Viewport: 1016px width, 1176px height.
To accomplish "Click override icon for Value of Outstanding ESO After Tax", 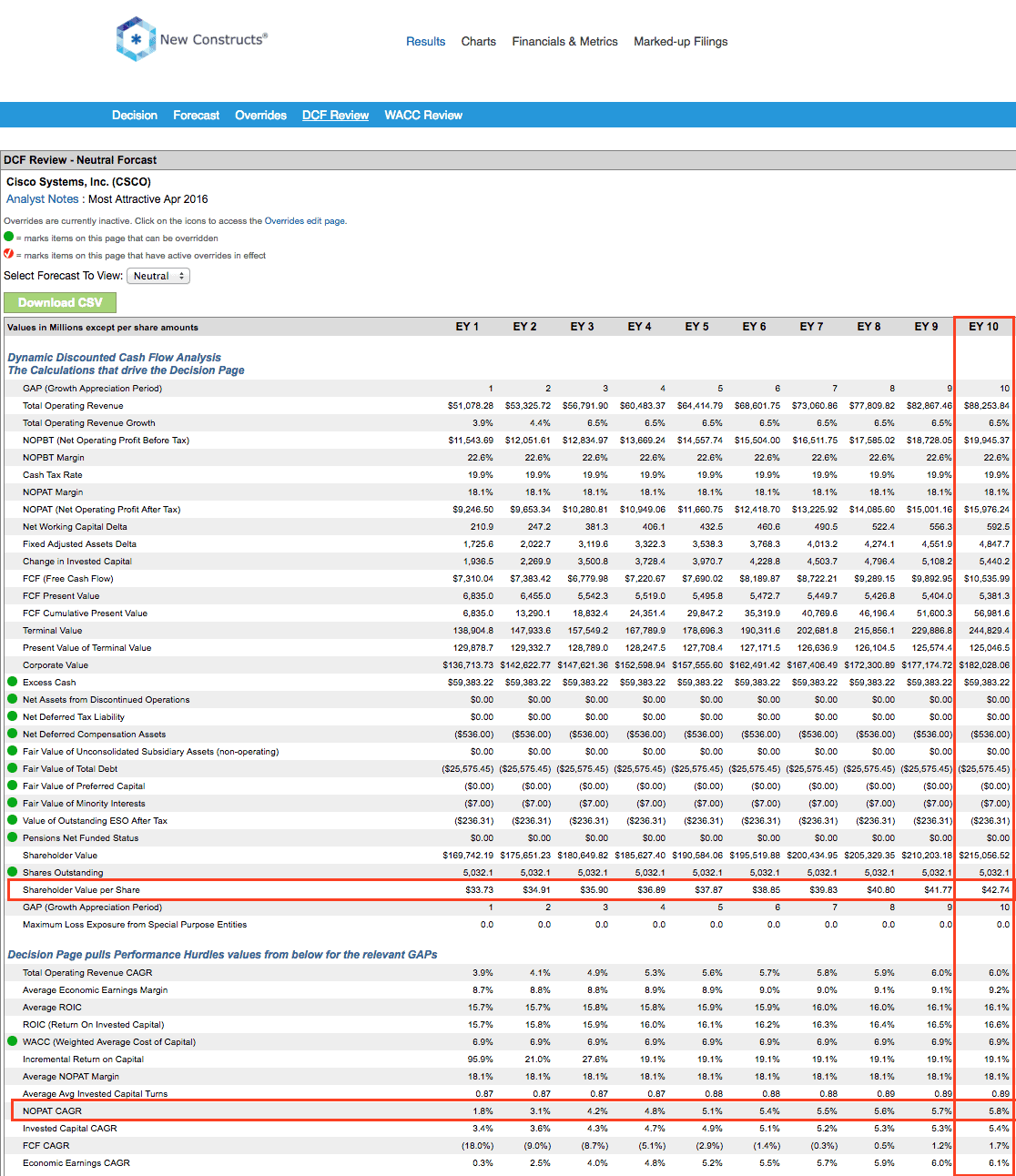I will click(12, 820).
